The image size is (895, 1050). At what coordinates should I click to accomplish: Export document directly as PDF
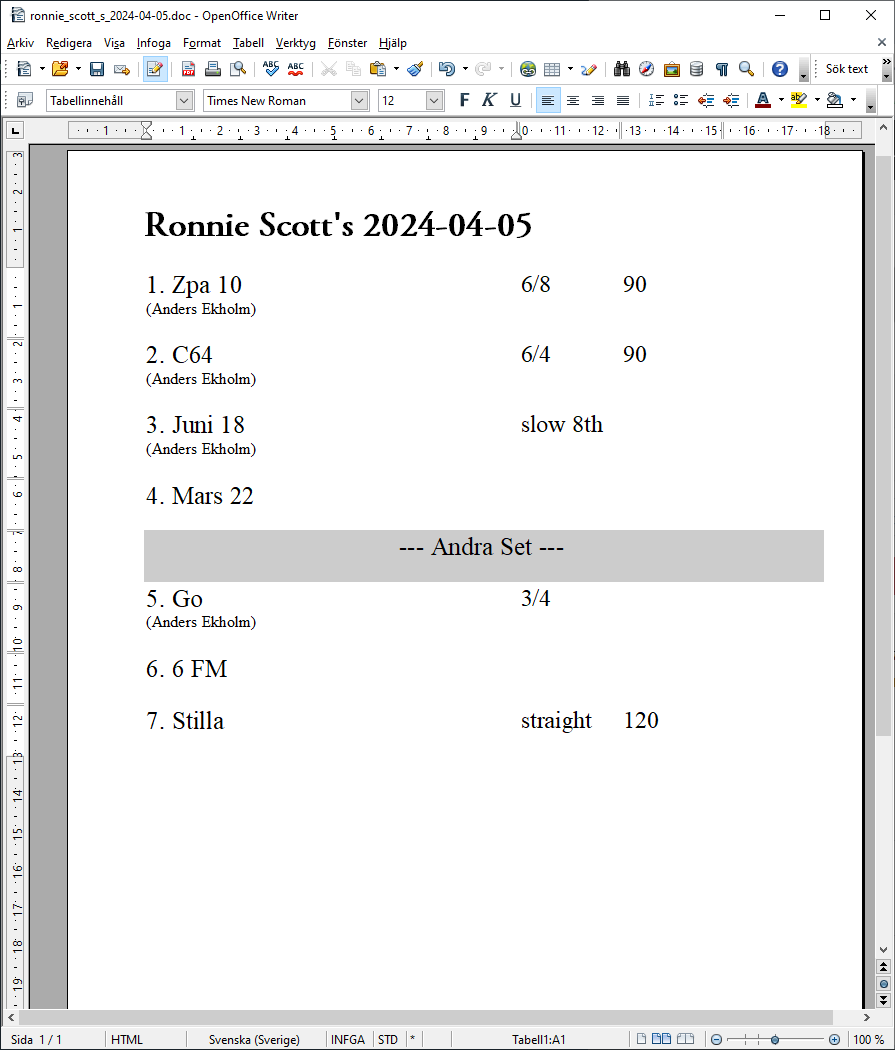[188, 69]
